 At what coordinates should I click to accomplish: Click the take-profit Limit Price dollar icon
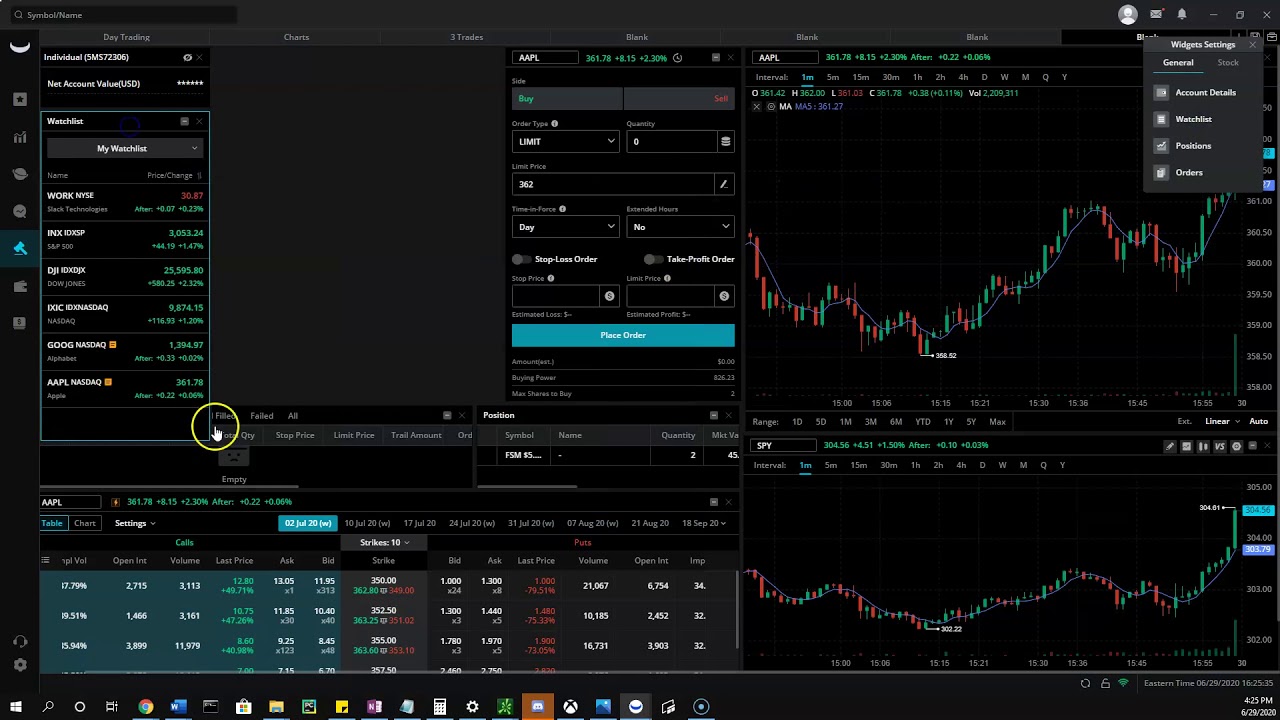(724, 296)
